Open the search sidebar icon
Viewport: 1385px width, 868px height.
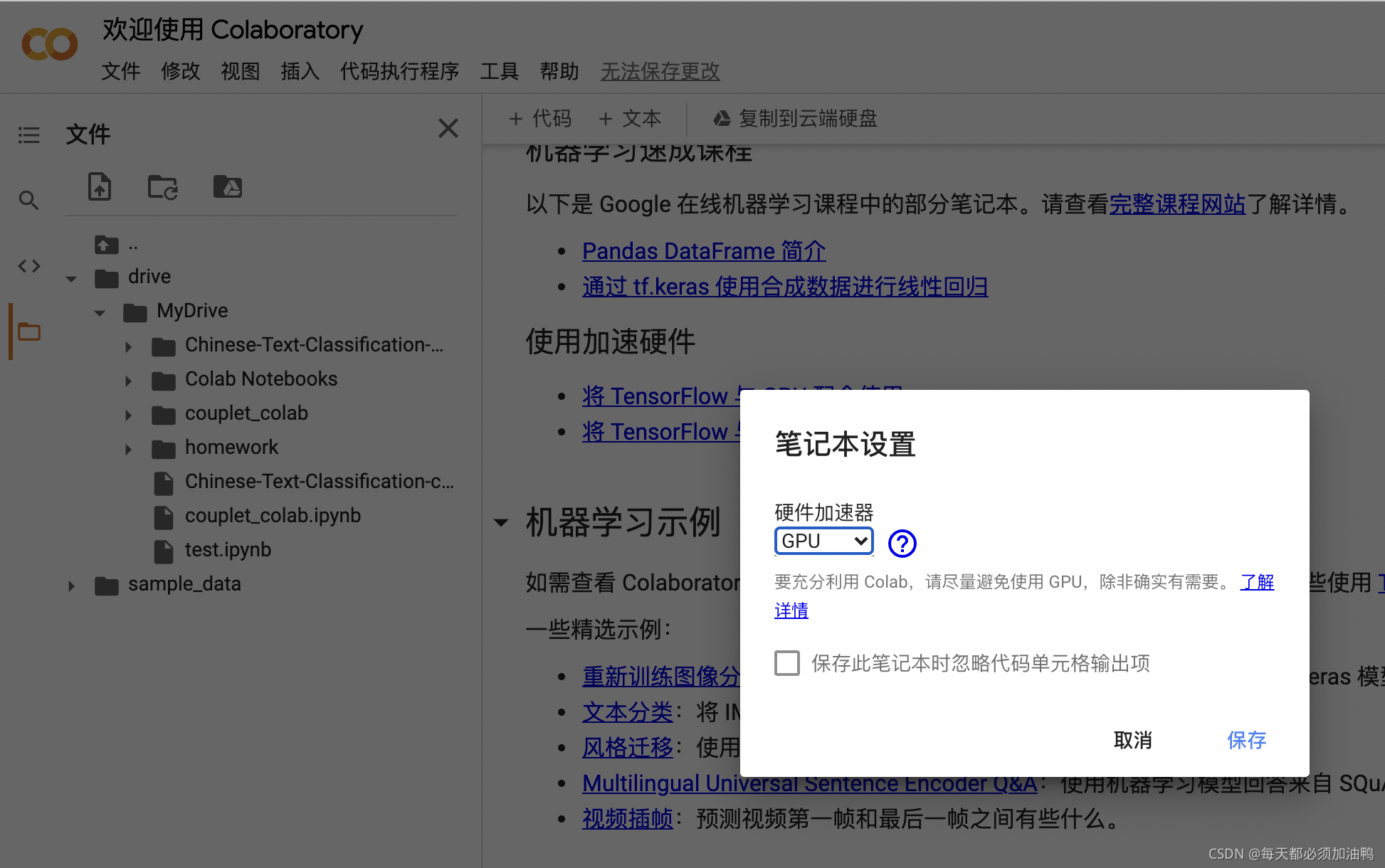pyautogui.click(x=28, y=201)
